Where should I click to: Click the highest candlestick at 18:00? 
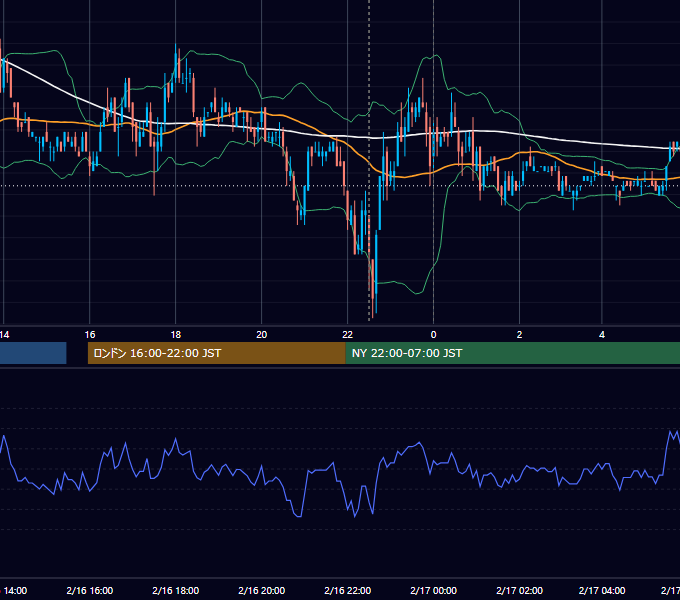click(176, 65)
